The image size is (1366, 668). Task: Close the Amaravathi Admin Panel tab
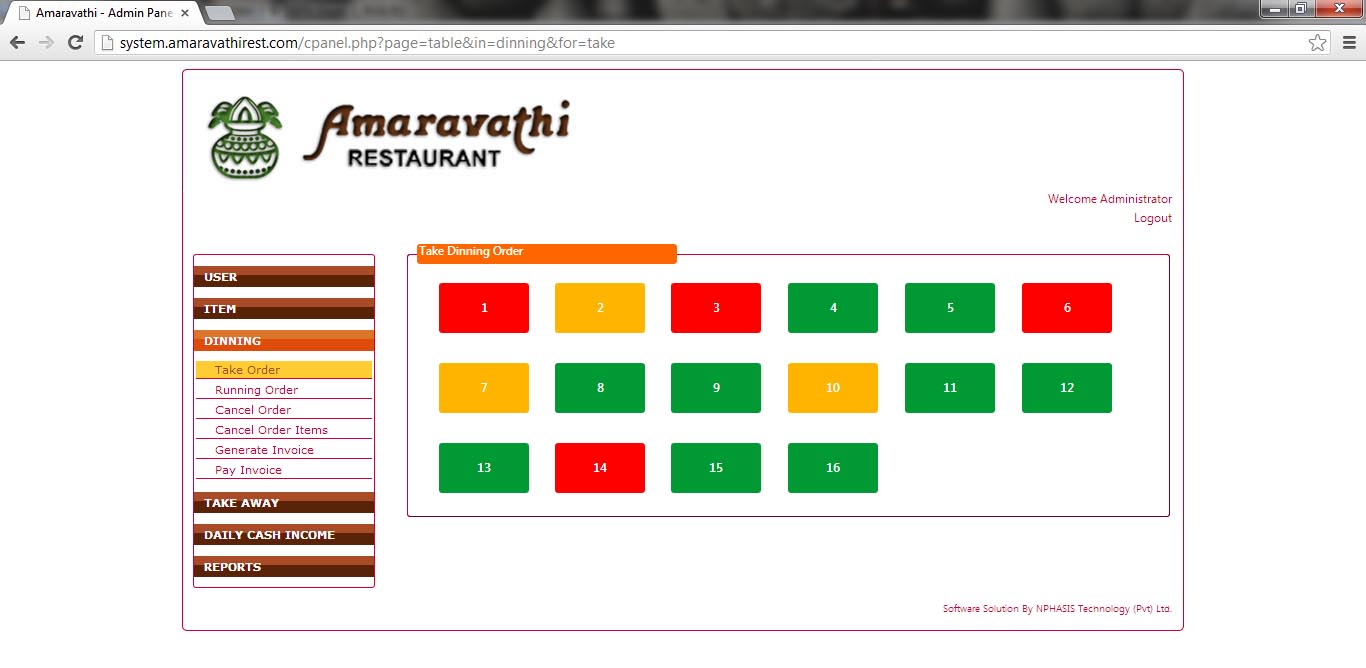pos(185,13)
